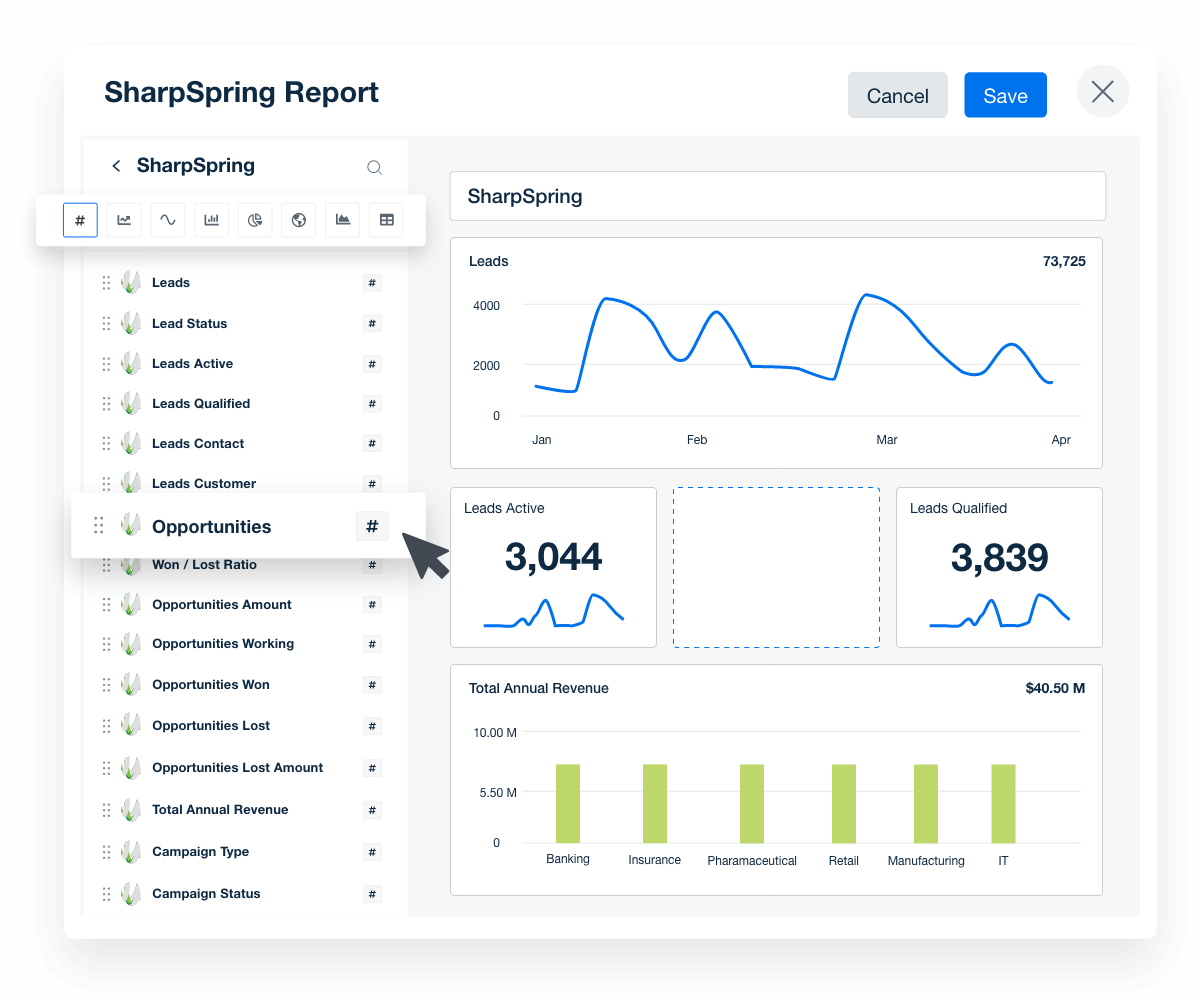This screenshot has height=1000, width=1200.
Task: Select the number (#) widget type icon
Action: (x=81, y=220)
